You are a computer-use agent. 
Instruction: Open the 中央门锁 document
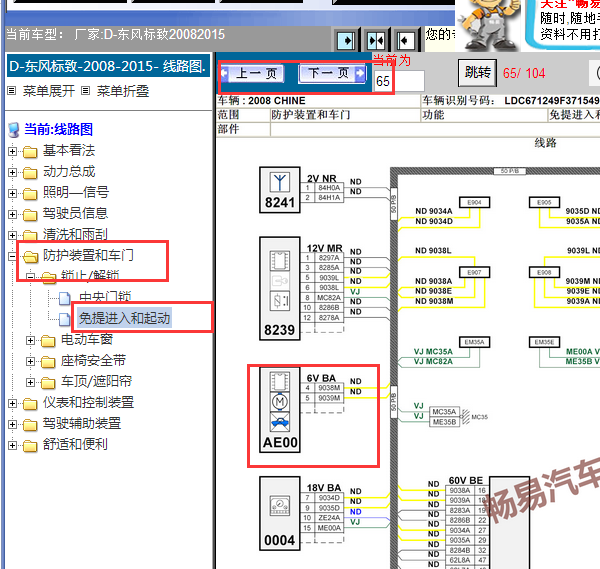click(x=105, y=297)
